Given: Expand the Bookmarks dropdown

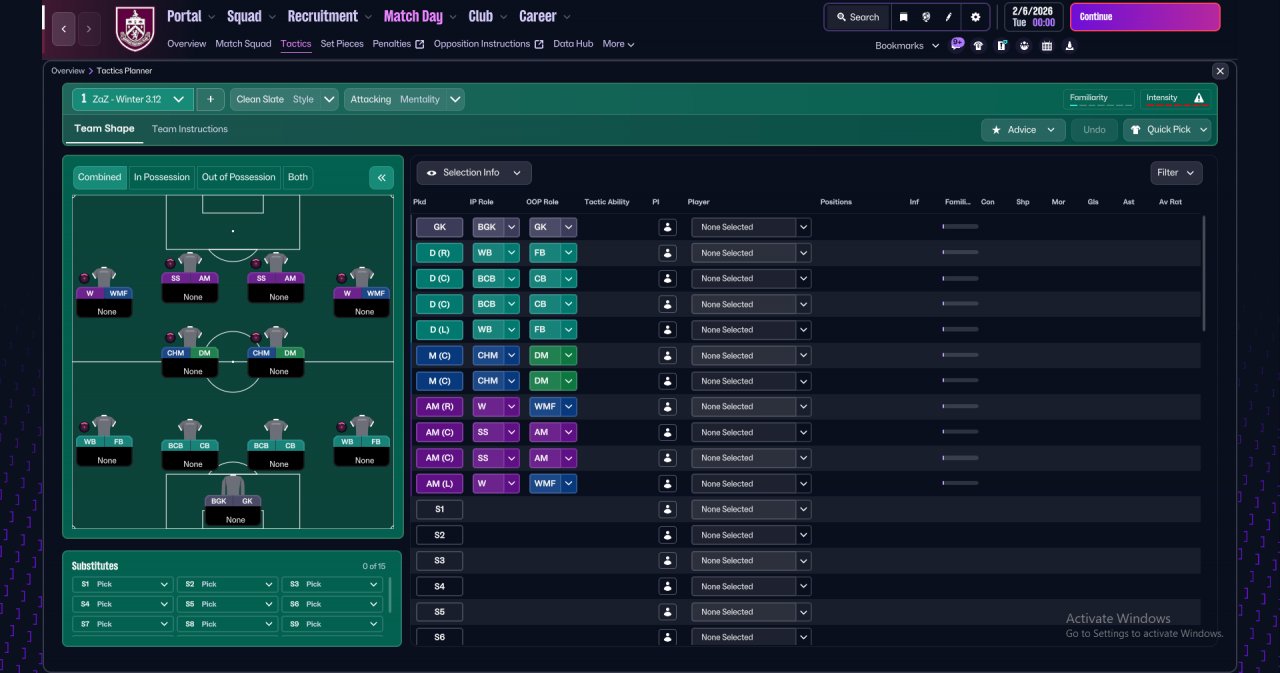Looking at the screenshot, I should coord(907,46).
